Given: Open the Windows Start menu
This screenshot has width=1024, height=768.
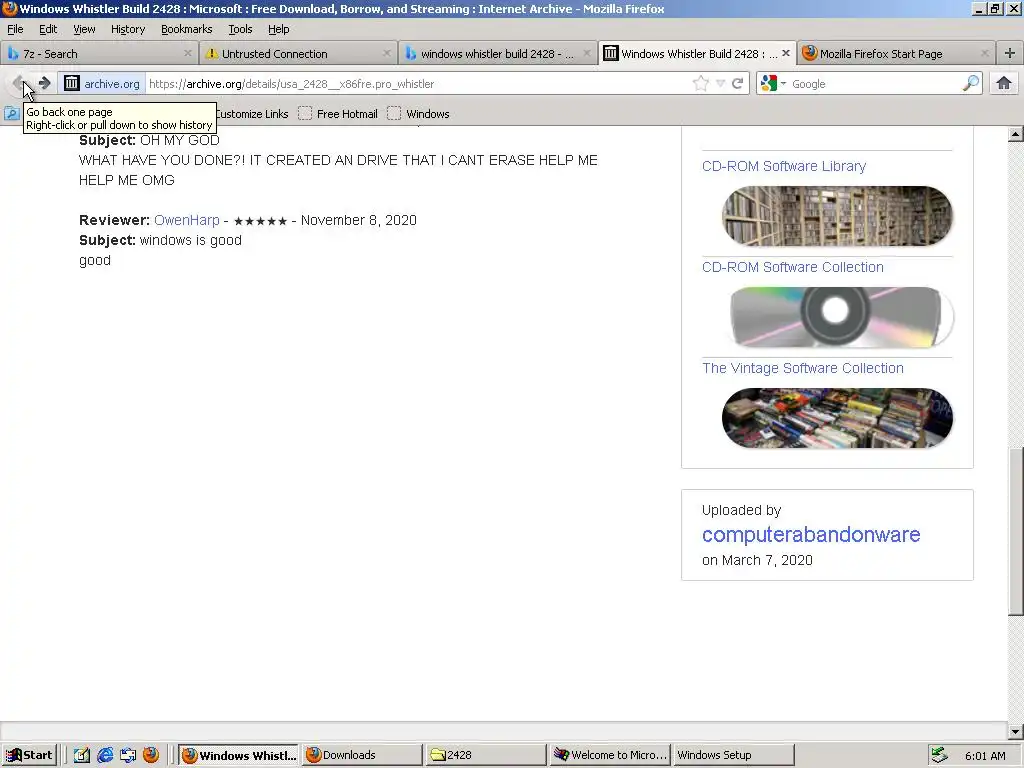Looking at the screenshot, I should [29, 755].
